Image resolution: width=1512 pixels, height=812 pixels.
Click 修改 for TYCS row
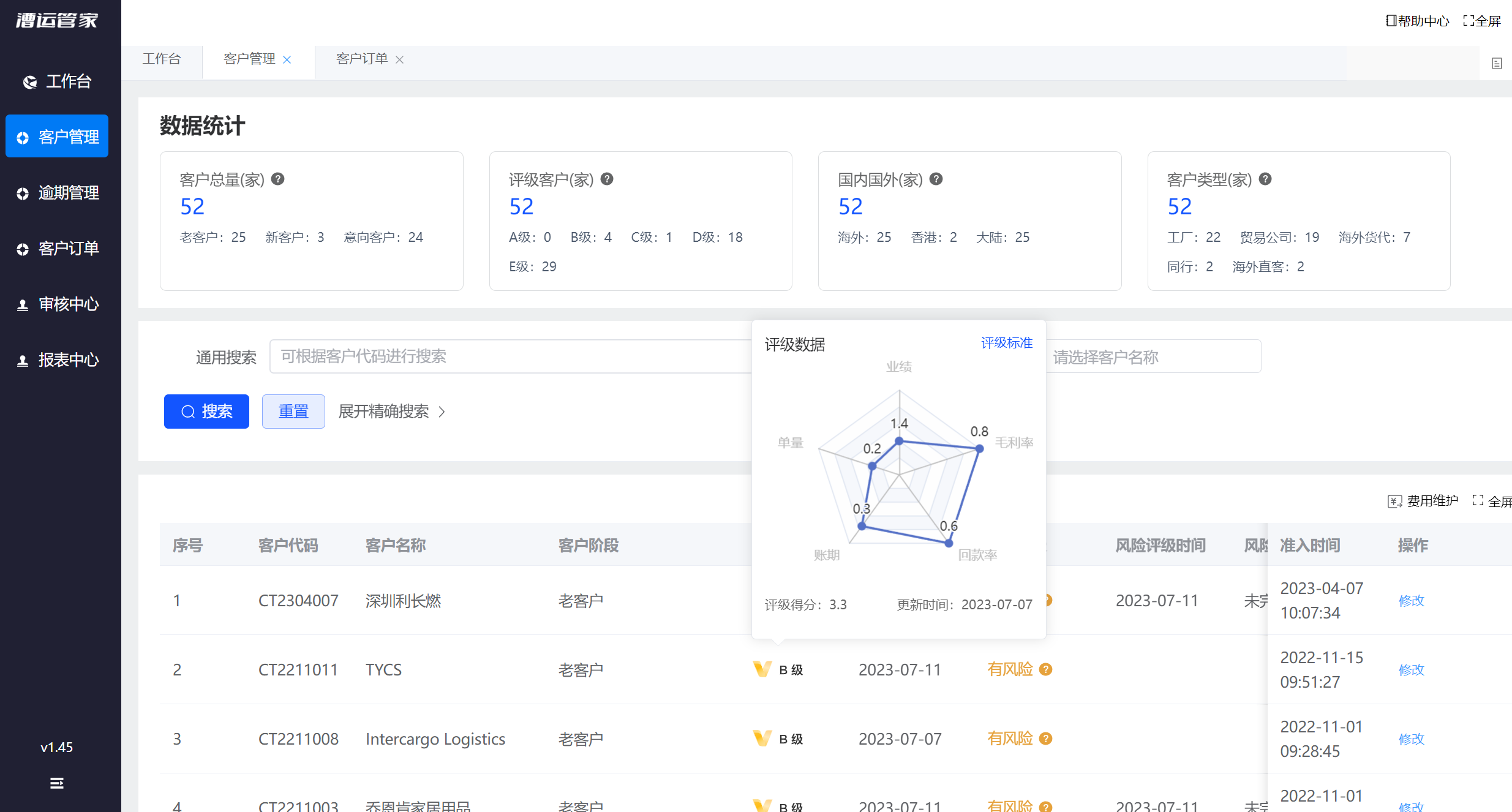pyautogui.click(x=1411, y=670)
